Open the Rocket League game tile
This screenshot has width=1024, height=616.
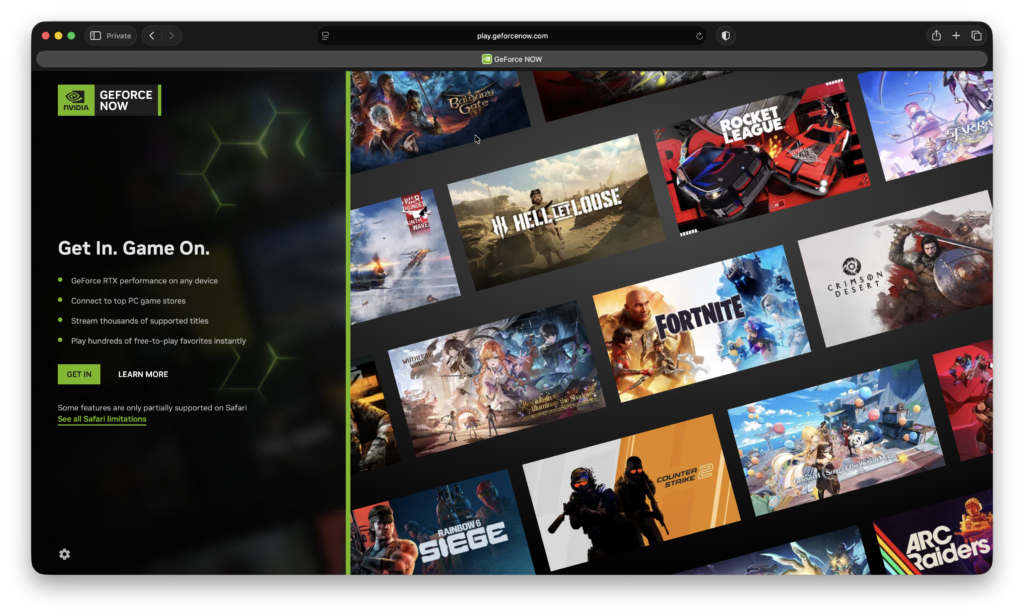[762, 157]
